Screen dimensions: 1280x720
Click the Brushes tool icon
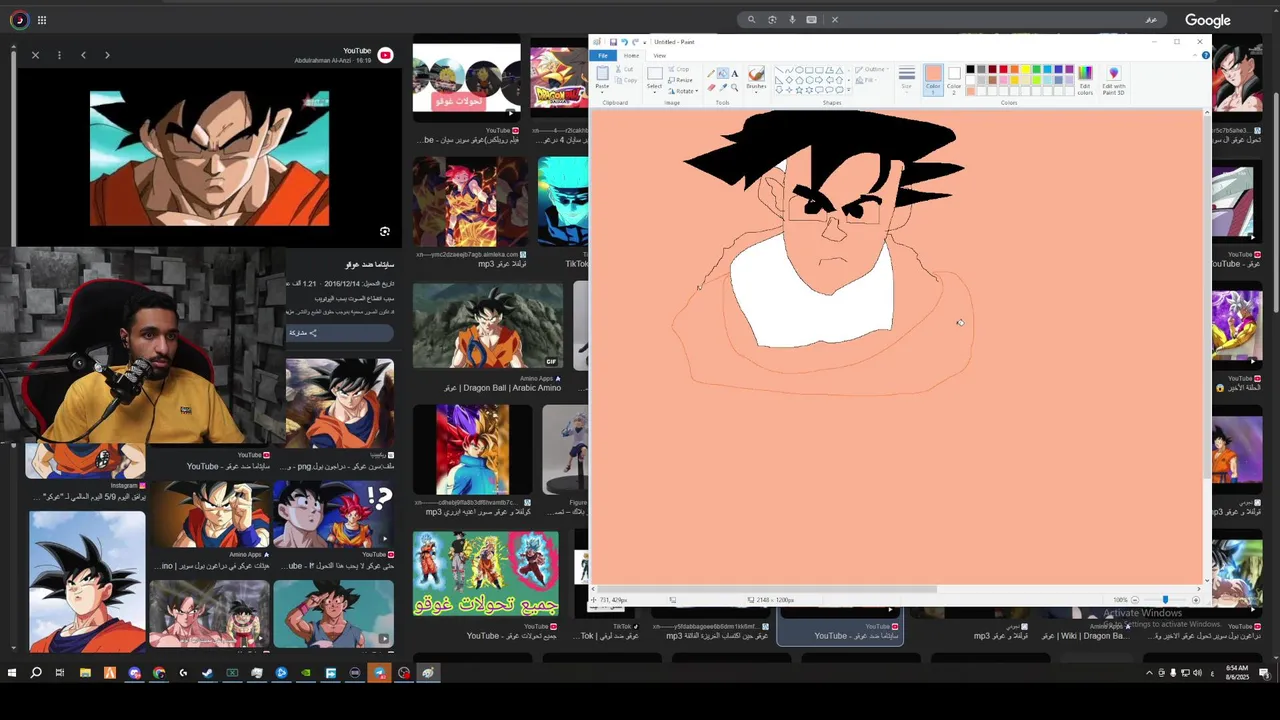pos(756,74)
